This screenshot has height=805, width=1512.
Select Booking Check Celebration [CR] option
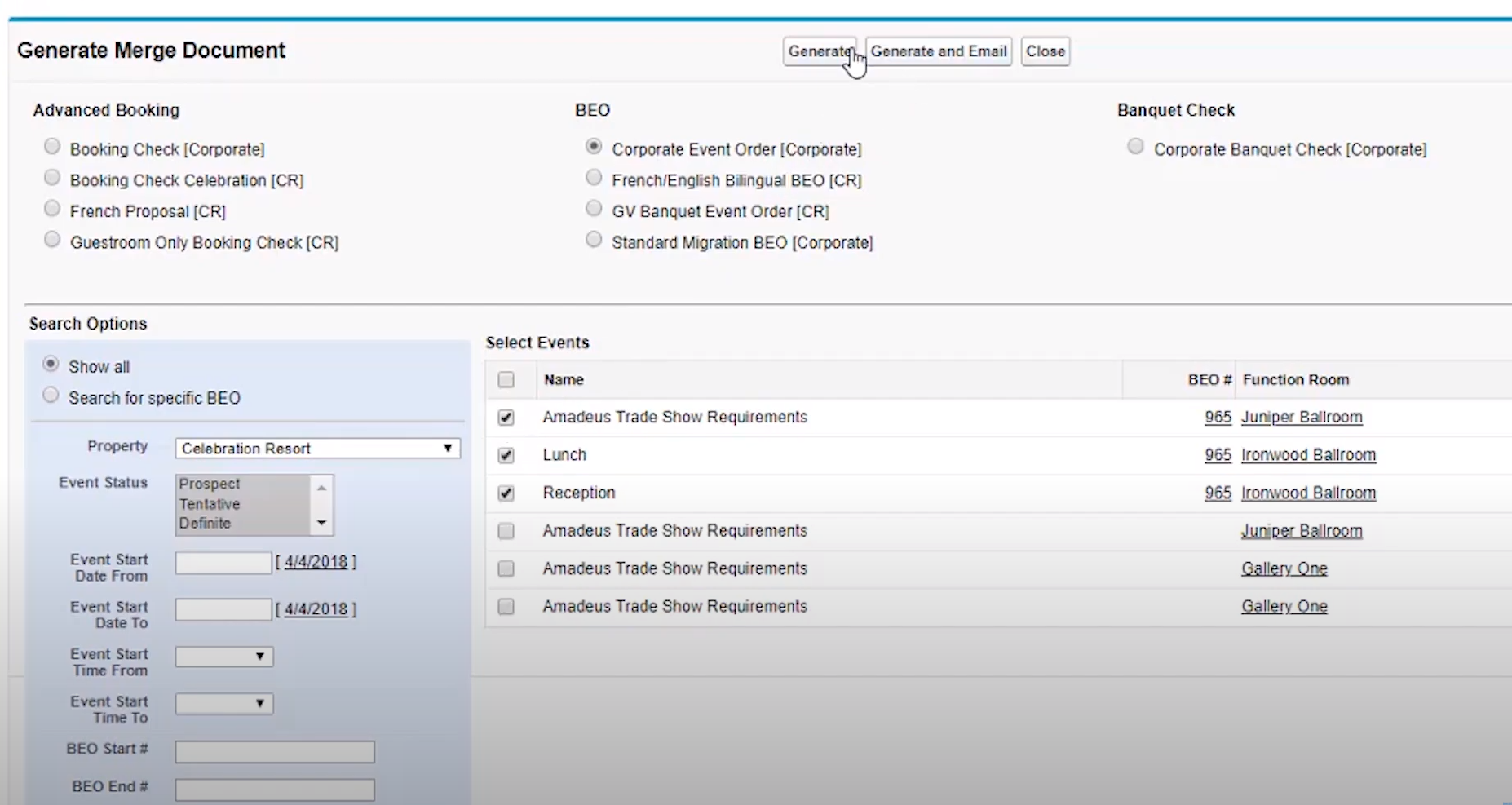point(52,178)
